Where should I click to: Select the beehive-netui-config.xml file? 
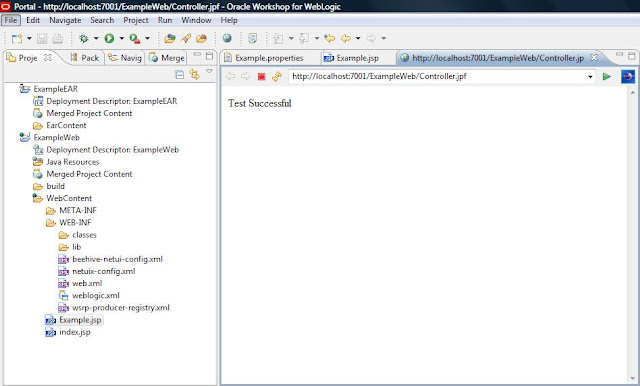tap(118, 259)
